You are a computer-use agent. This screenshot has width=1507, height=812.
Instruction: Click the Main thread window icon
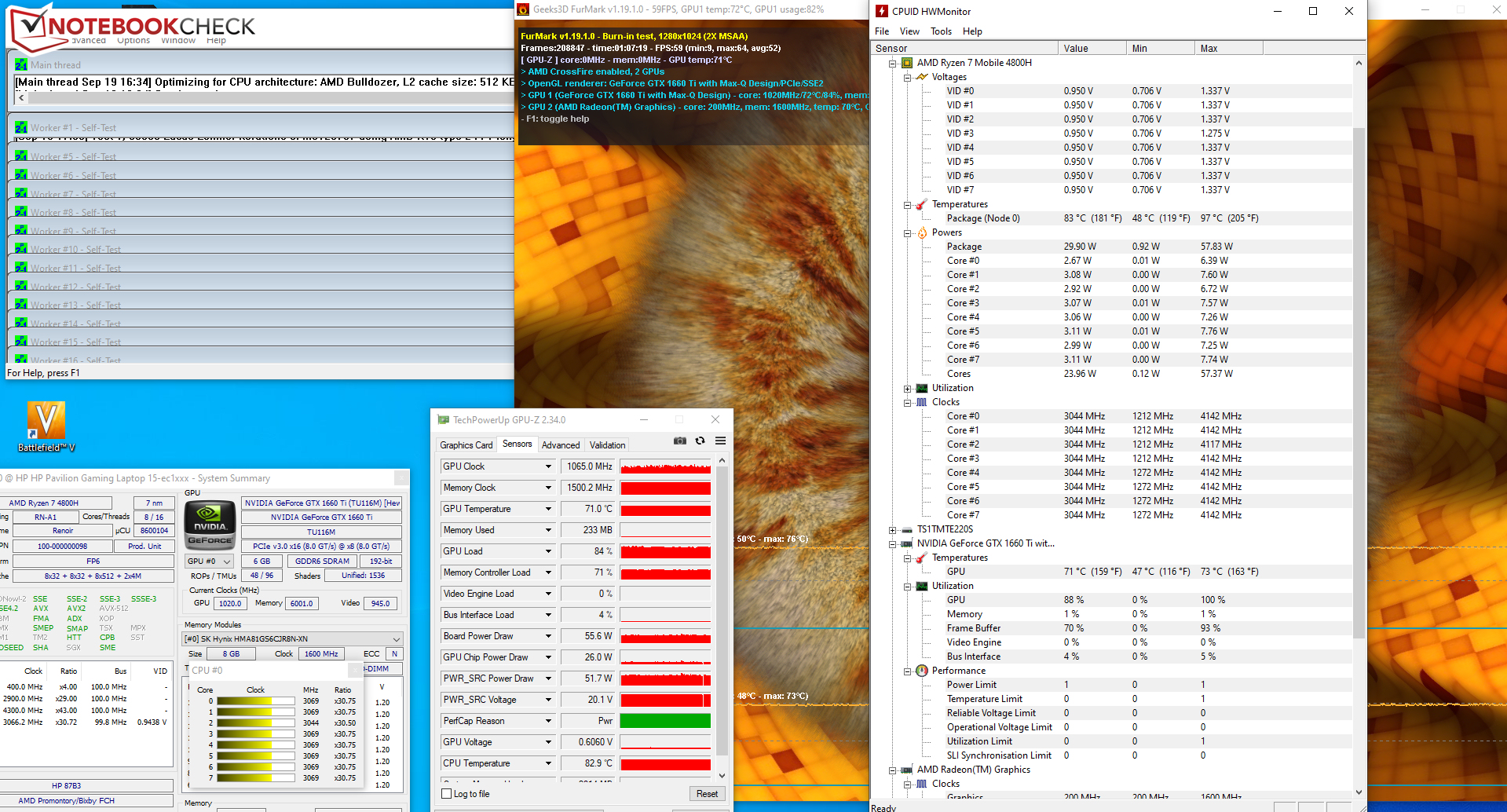coord(21,65)
